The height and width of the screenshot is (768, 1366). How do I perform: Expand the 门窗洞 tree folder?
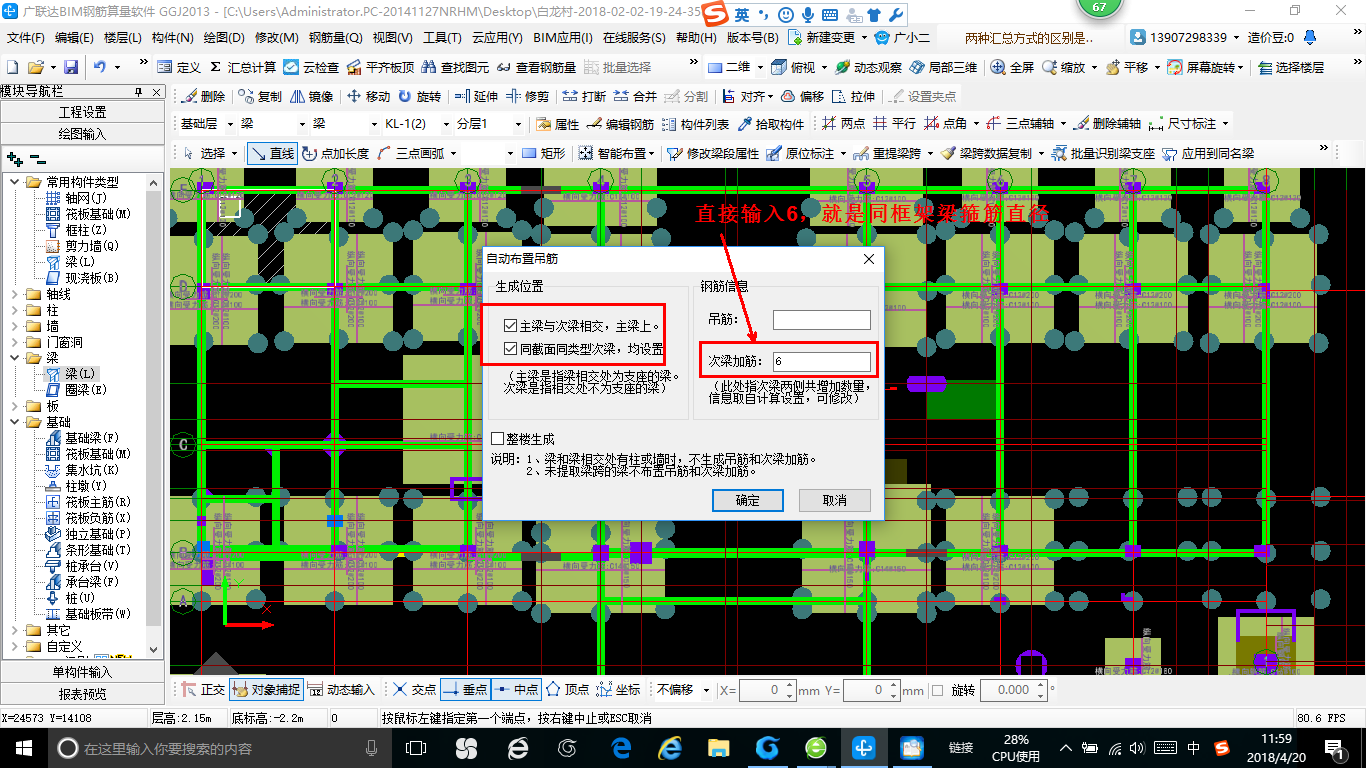click(14, 342)
